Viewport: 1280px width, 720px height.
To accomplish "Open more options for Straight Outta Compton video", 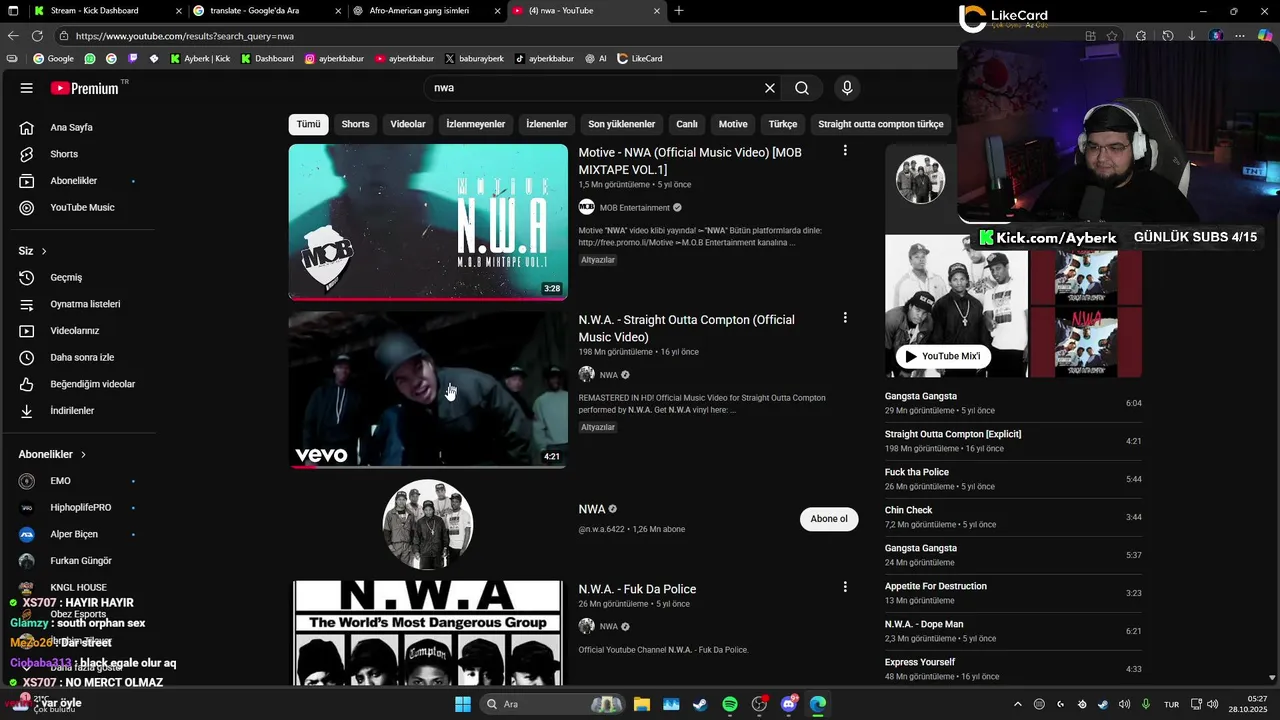I will (x=845, y=318).
